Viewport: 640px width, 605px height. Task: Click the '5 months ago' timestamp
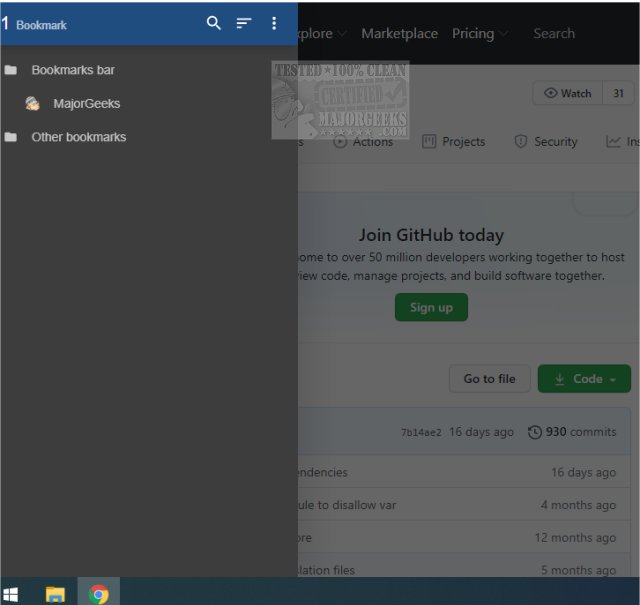pos(578,570)
